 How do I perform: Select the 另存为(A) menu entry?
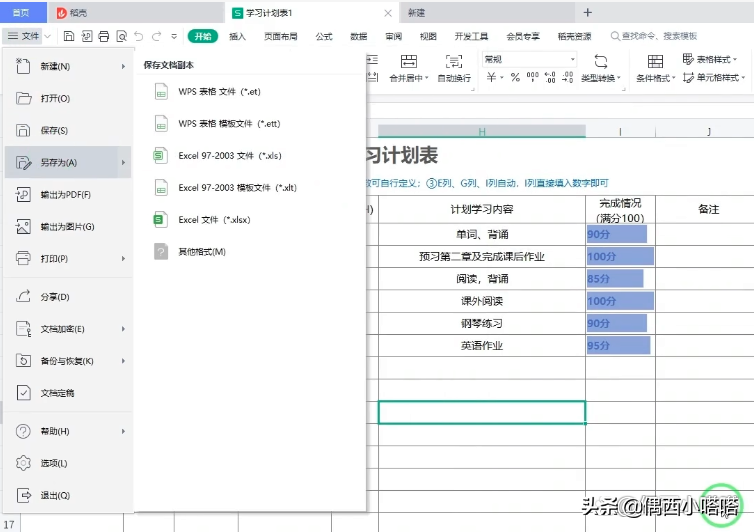[68, 163]
